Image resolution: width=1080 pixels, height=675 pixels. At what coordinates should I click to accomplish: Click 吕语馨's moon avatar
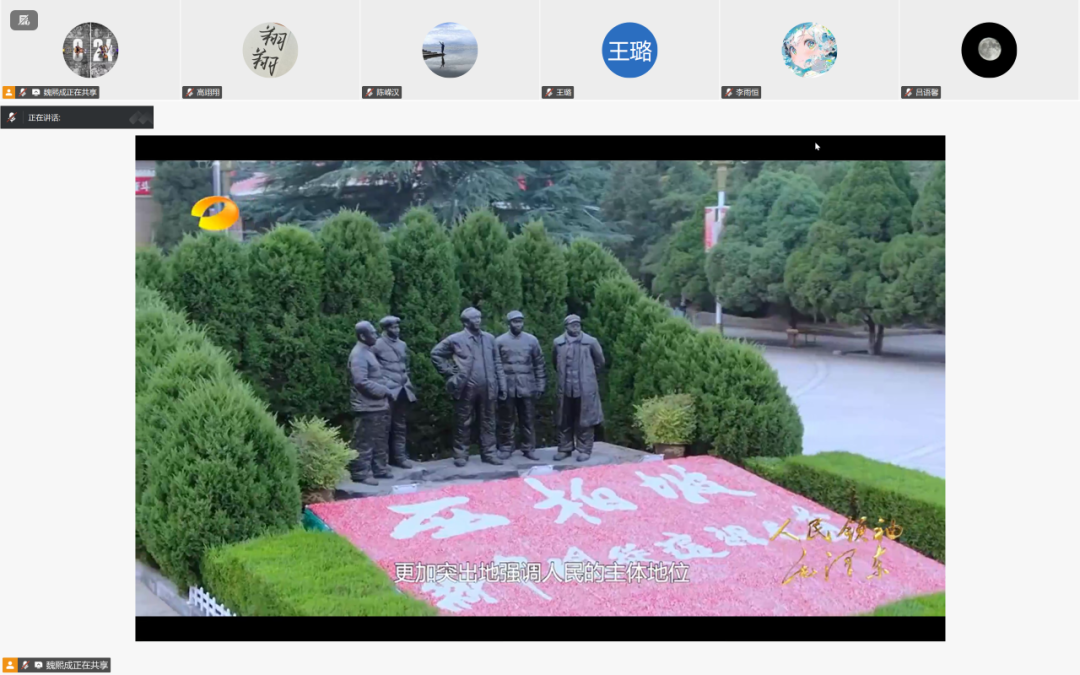point(989,50)
